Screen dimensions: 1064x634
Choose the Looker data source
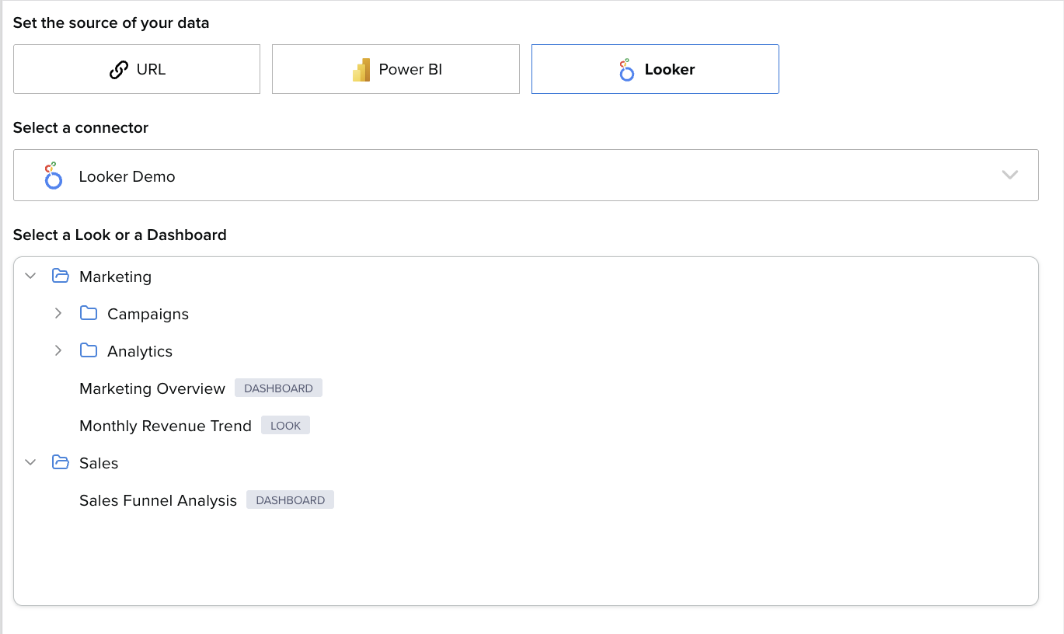655,69
